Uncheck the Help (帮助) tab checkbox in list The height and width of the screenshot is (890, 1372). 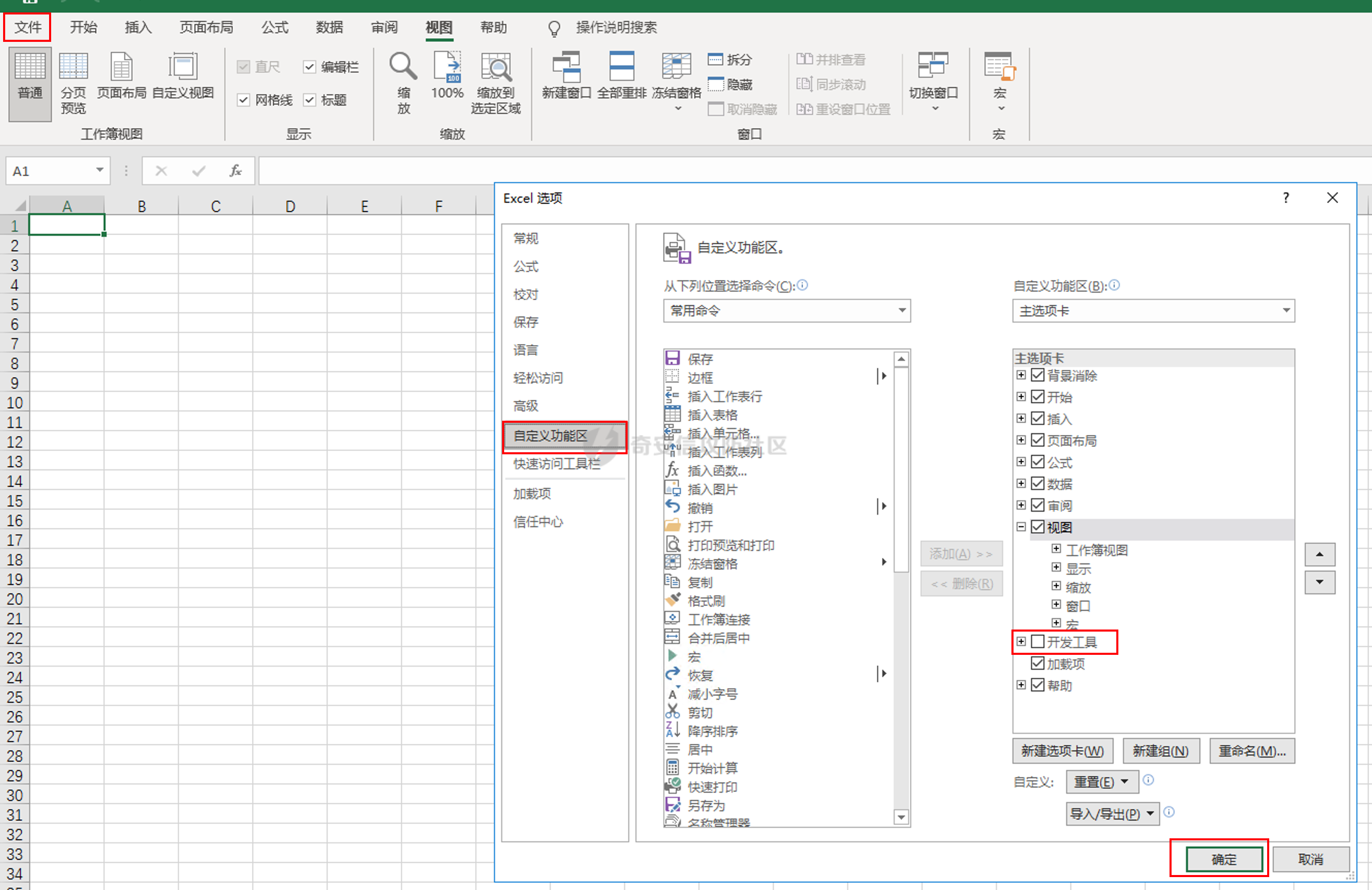pyautogui.click(x=1038, y=685)
